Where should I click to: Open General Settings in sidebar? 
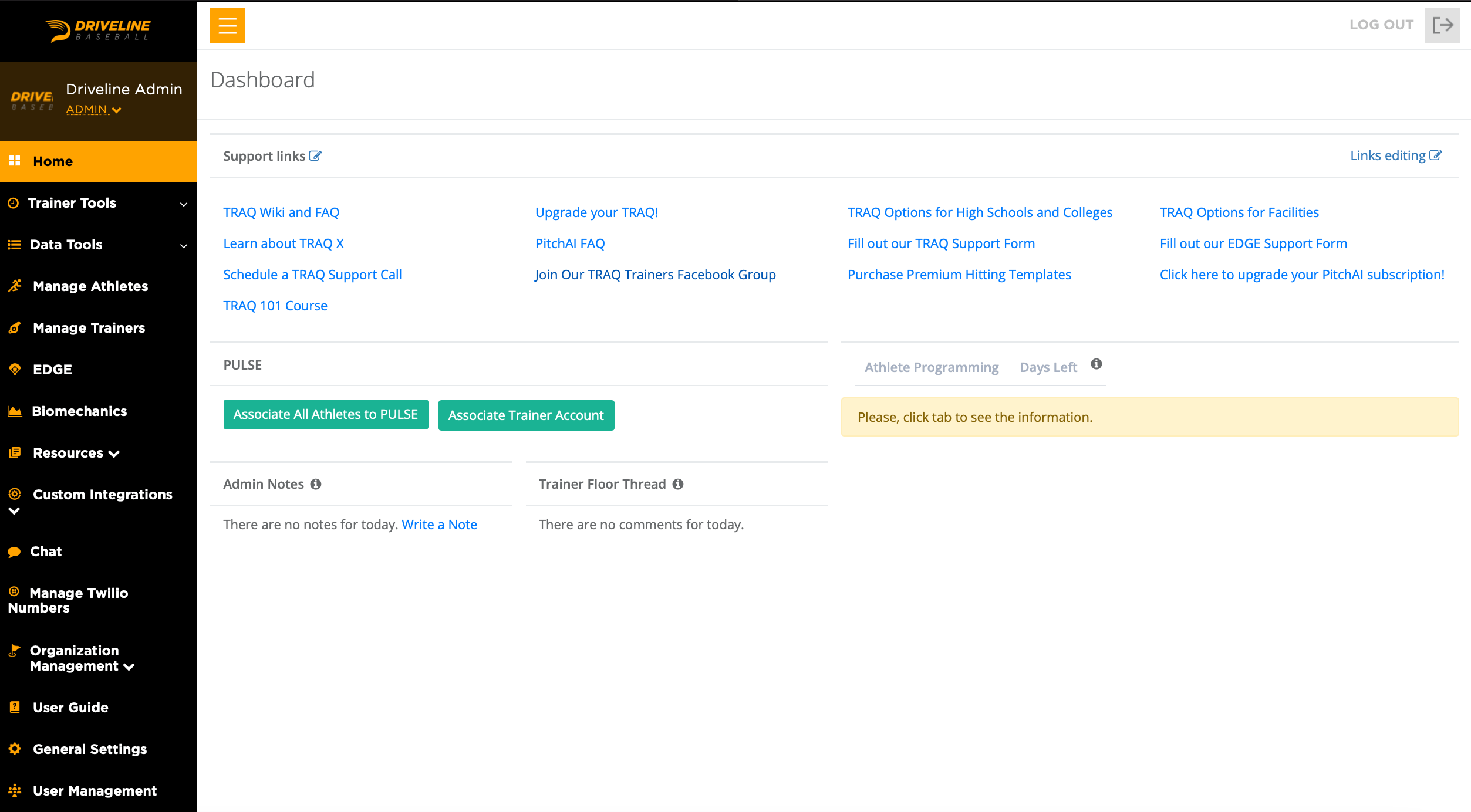(99, 749)
